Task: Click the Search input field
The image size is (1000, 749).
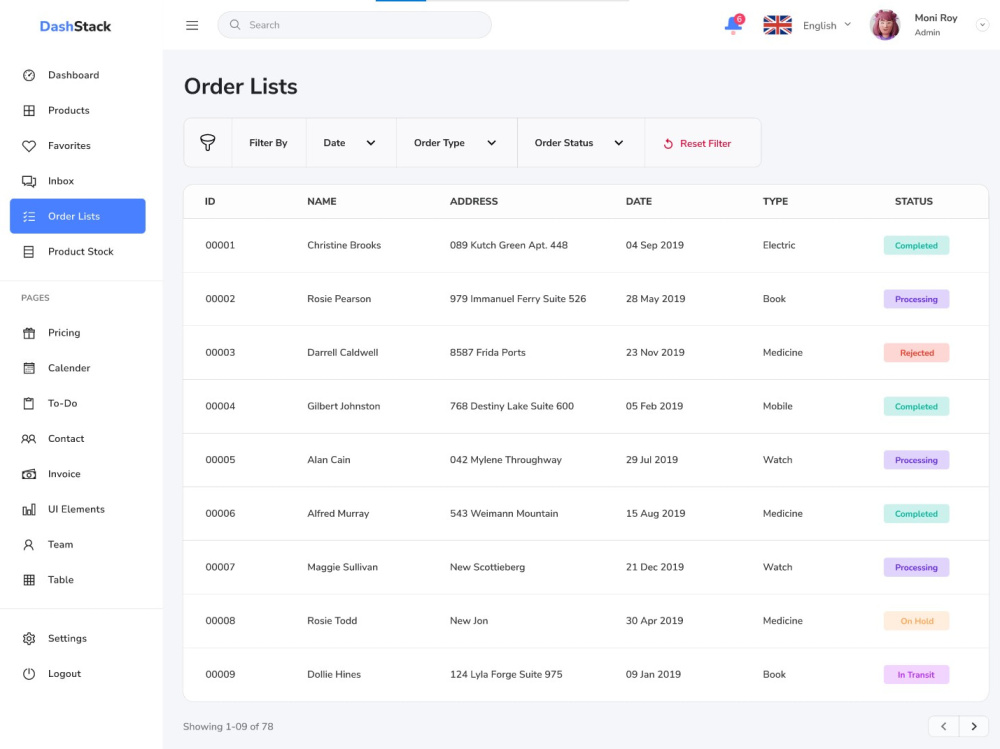Action: point(355,25)
